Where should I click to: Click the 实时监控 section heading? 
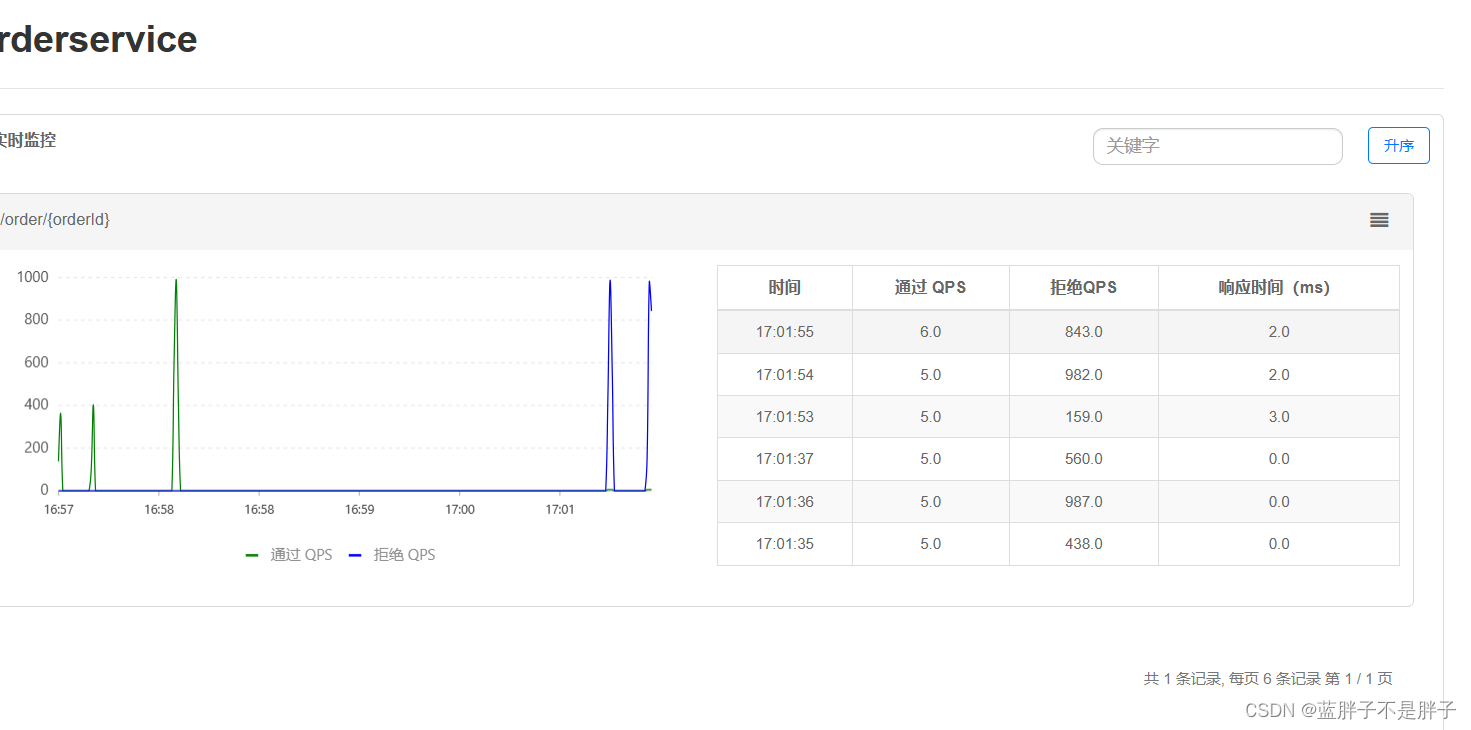click(27, 140)
